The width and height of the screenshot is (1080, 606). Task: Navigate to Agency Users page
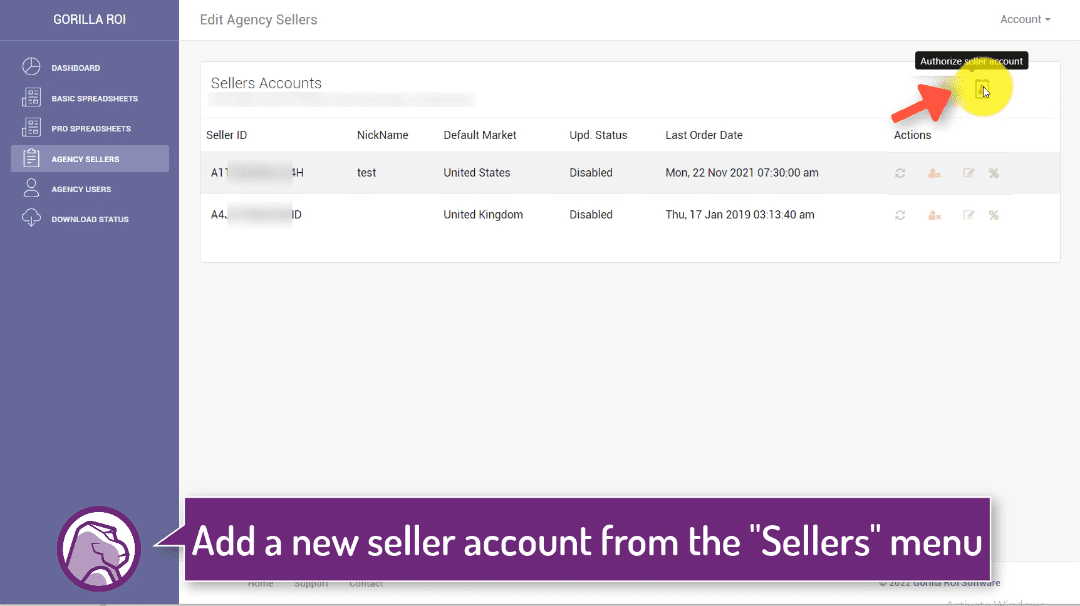coord(81,189)
